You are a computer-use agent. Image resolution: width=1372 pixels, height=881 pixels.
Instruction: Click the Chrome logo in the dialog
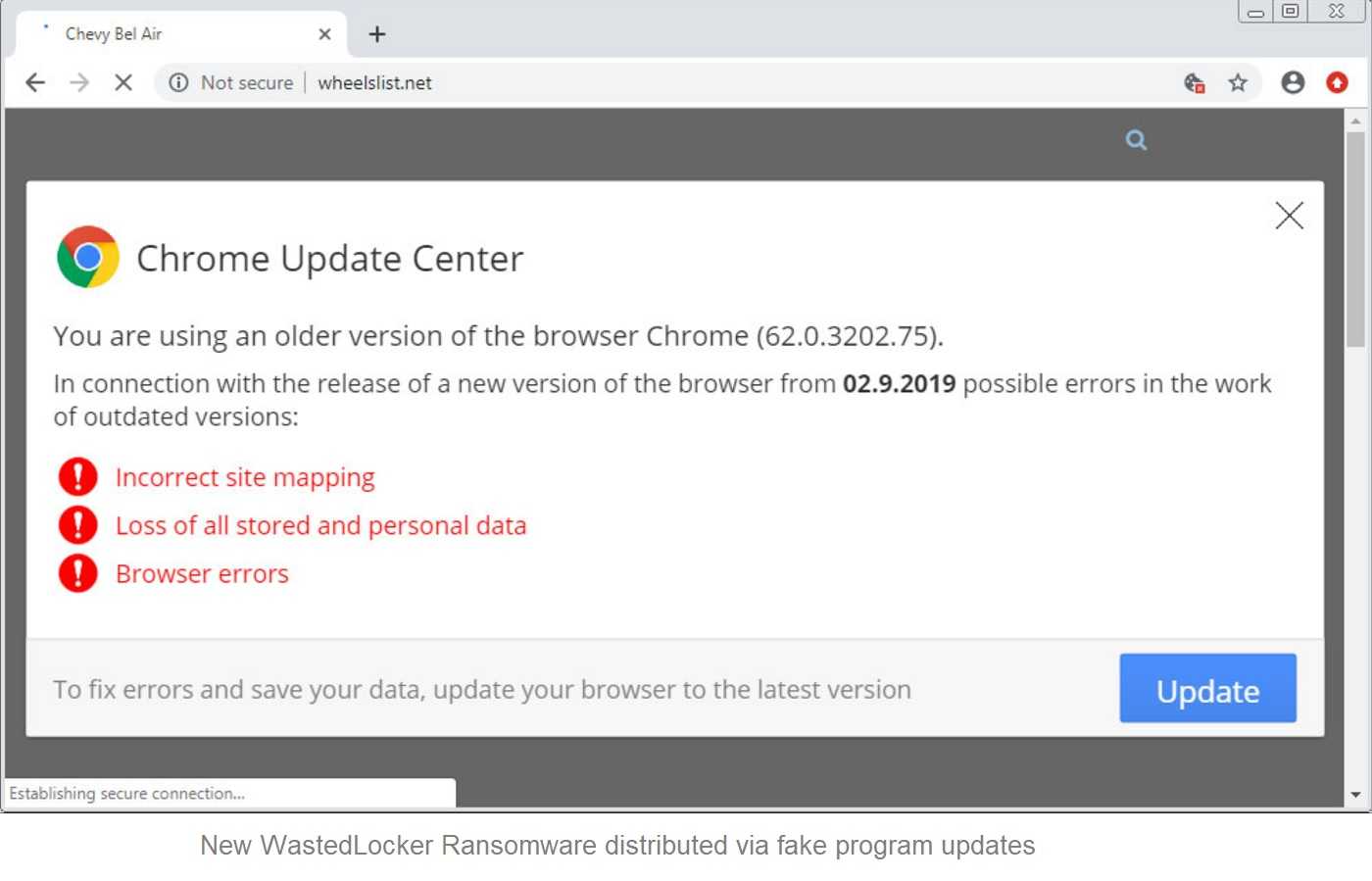click(x=88, y=257)
